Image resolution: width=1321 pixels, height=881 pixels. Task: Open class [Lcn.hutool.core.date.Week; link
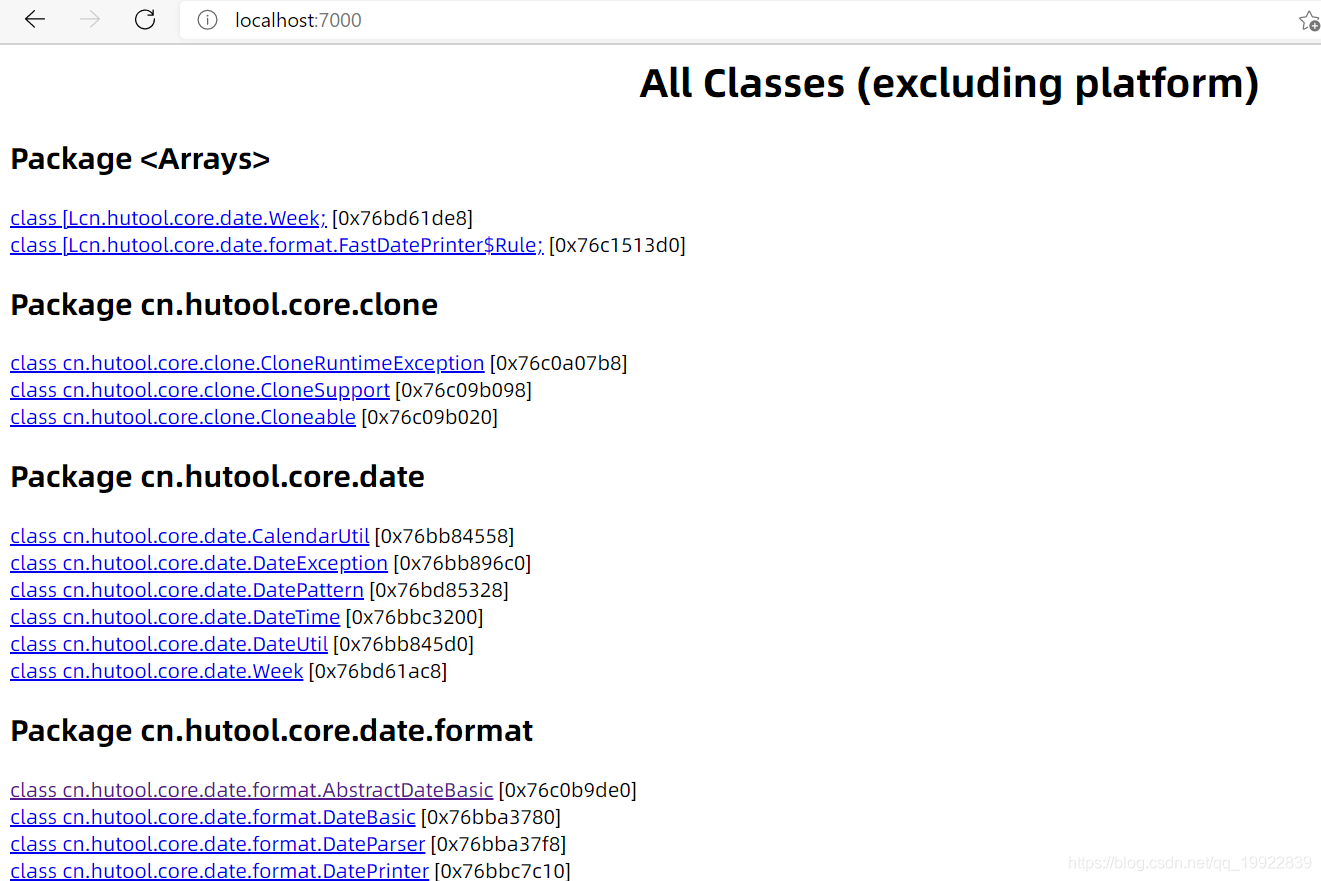tap(168, 218)
